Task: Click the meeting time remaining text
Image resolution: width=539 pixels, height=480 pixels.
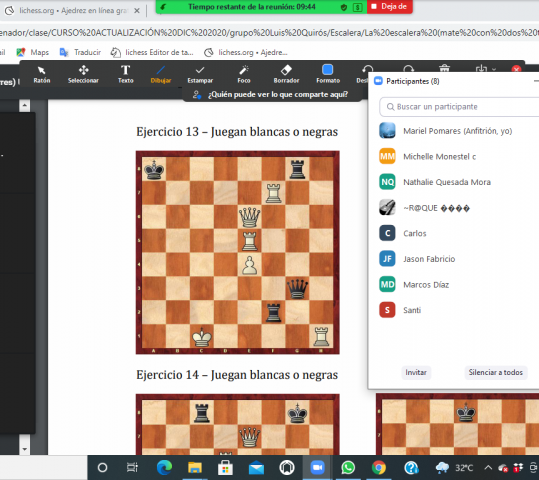Action: click(252, 7)
